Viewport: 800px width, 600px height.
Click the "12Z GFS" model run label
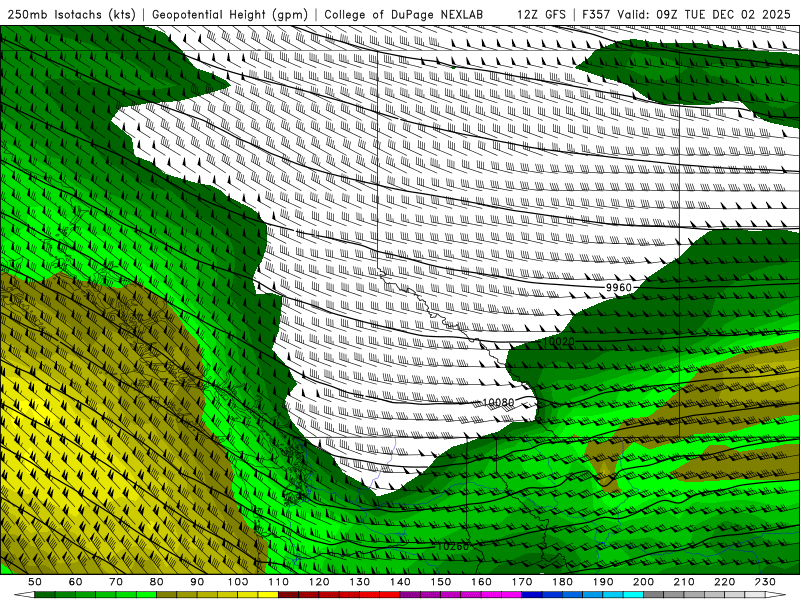point(541,14)
